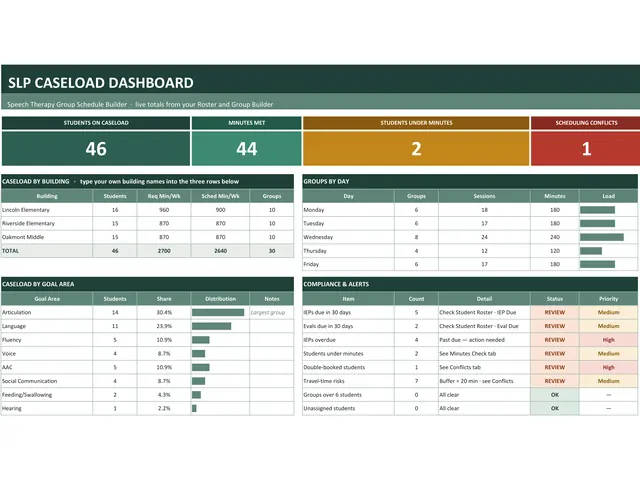Select the Students on Caseload value 46
The height and width of the screenshot is (480, 640).
coord(96,149)
